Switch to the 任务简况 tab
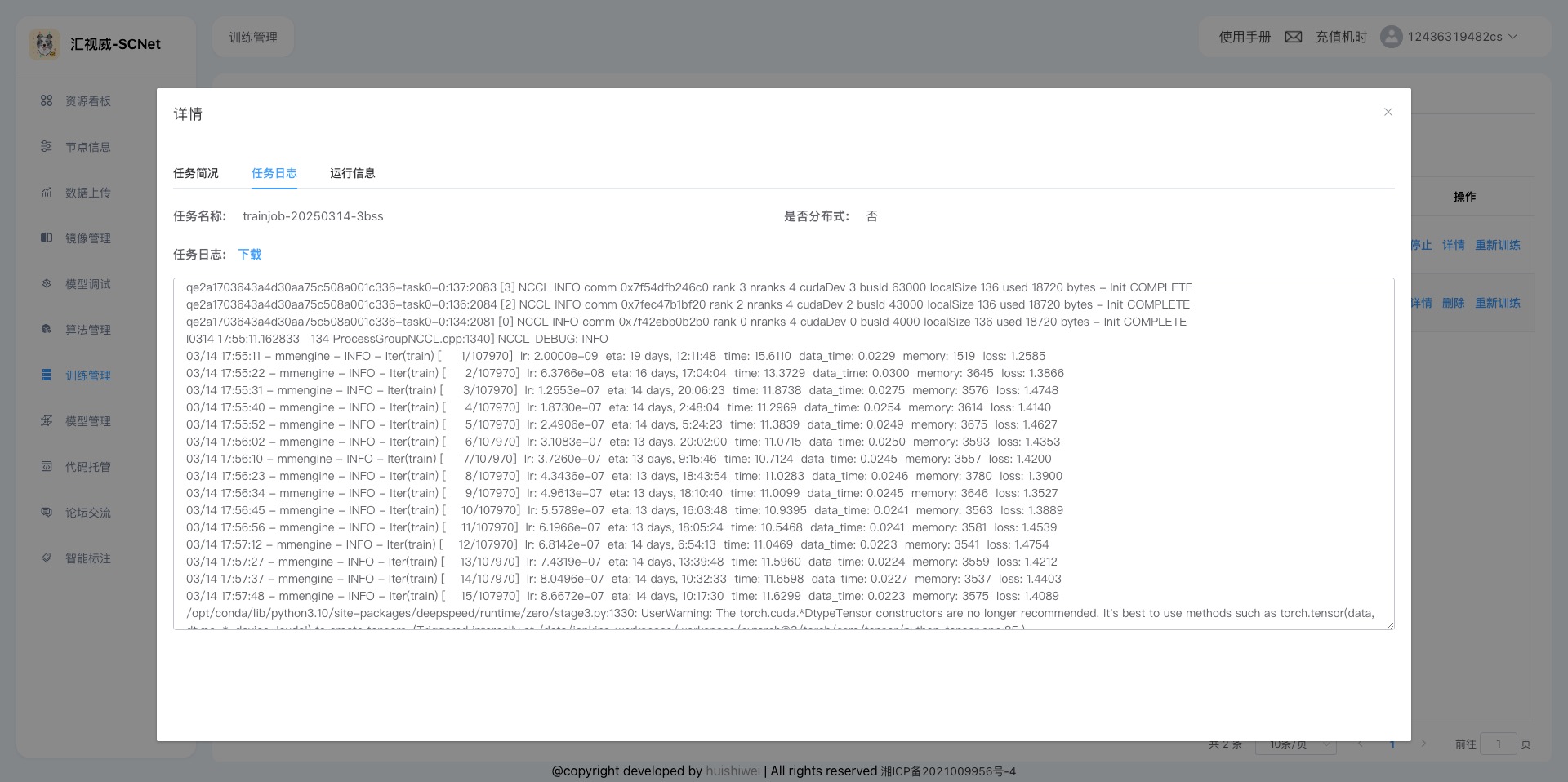1568x782 pixels. (196, 173)
